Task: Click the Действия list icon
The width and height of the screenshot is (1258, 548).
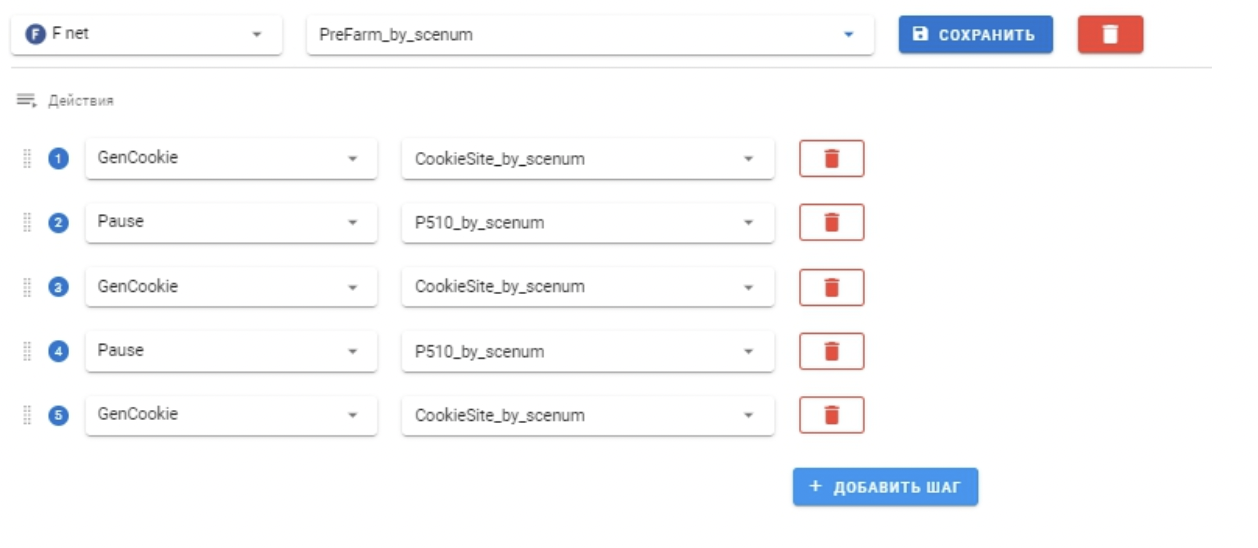Action: coord(26,100)
